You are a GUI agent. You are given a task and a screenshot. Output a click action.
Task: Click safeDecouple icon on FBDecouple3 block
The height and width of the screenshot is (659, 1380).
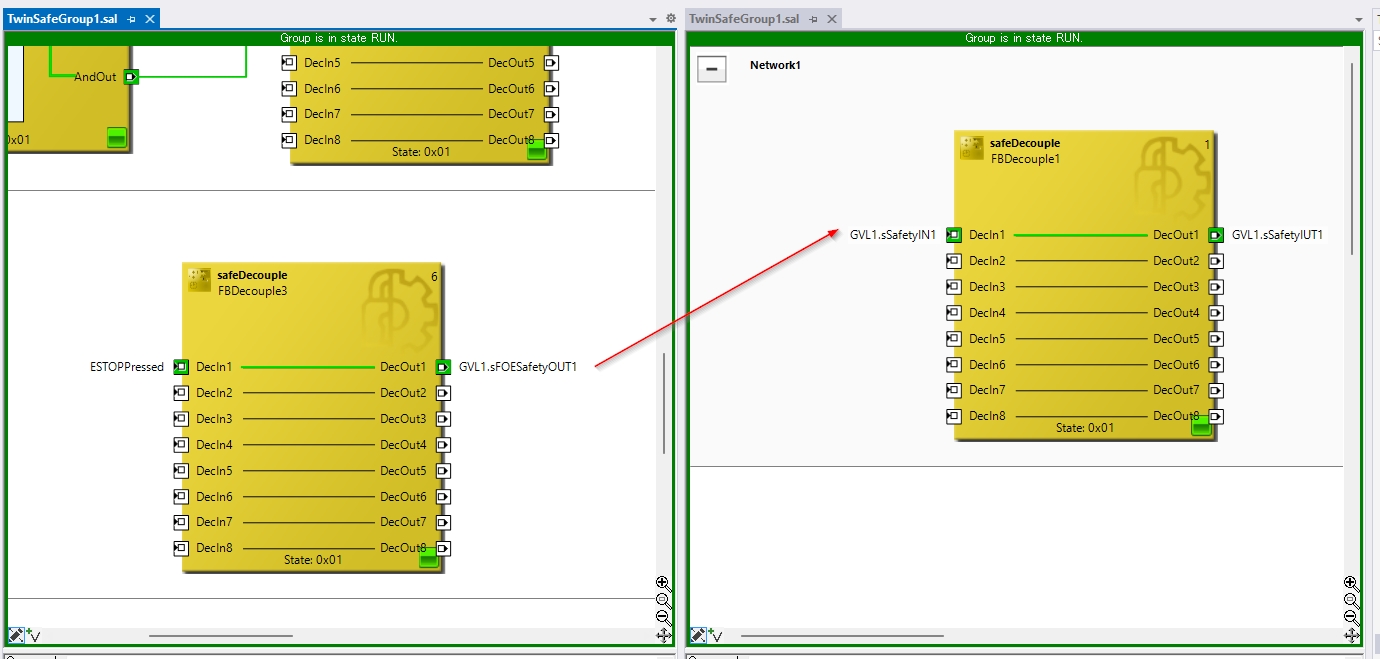(199, 282)
